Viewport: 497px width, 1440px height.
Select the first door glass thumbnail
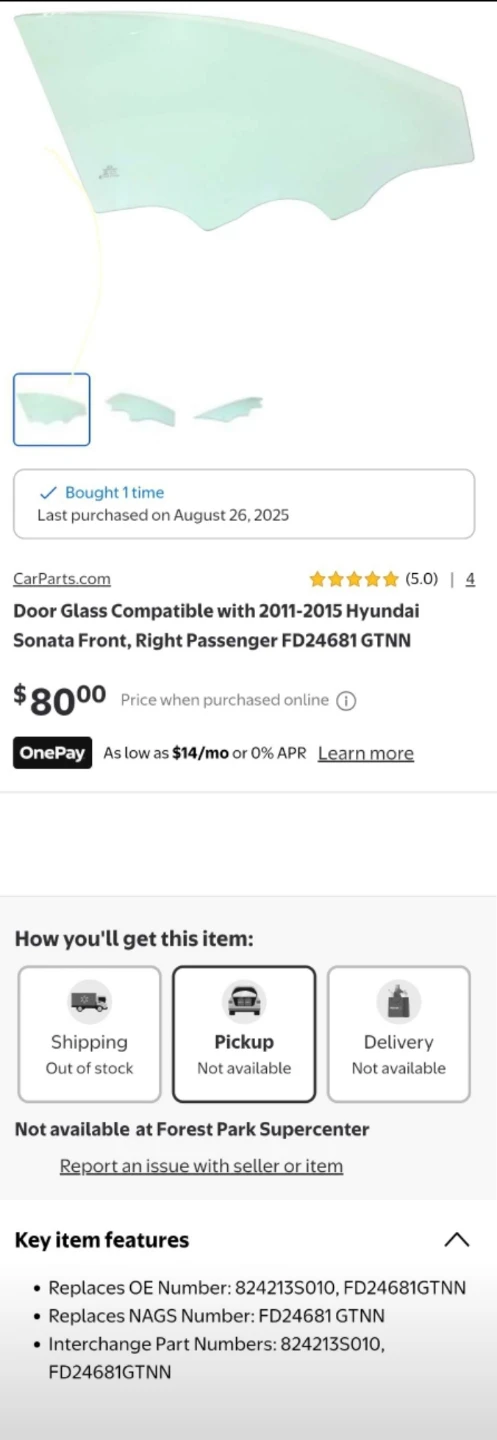point(52,409)
